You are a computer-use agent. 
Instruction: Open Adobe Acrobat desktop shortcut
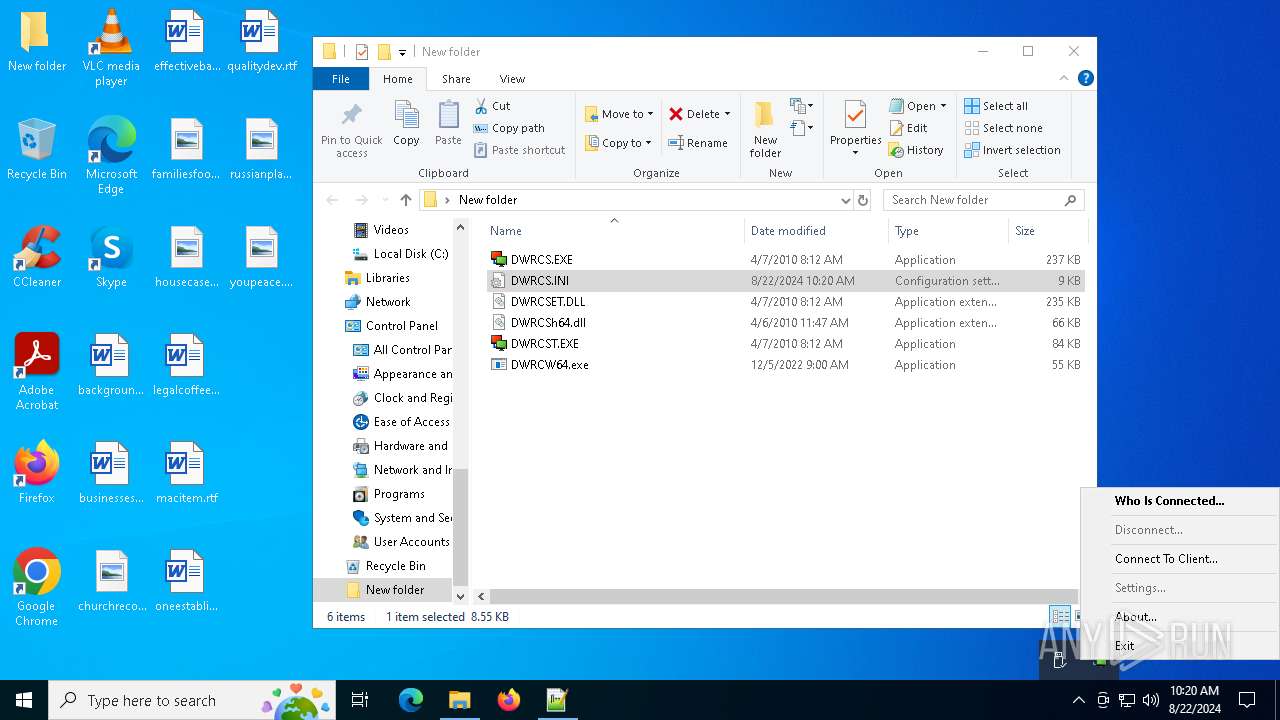click(37, 371)
